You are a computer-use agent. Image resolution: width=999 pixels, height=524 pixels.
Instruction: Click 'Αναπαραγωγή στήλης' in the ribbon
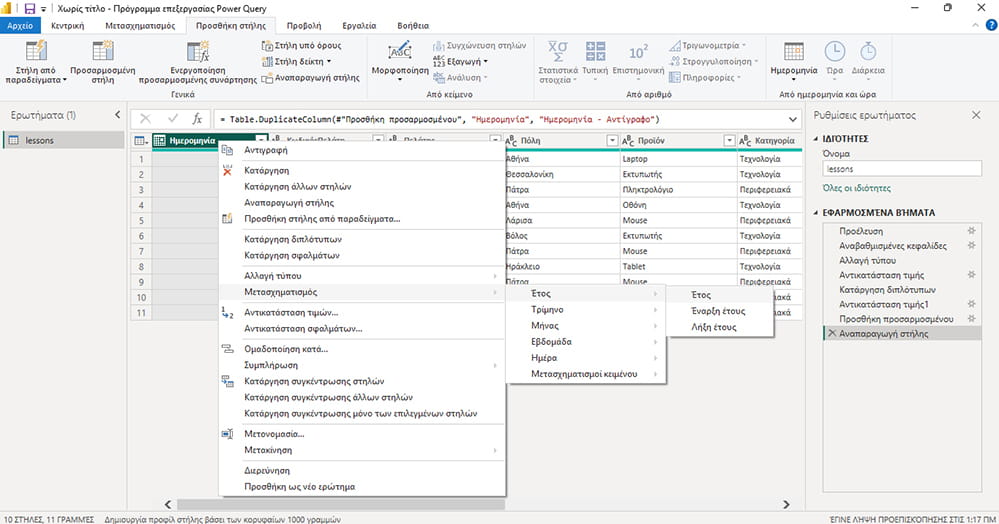click(x=311, y=77)
